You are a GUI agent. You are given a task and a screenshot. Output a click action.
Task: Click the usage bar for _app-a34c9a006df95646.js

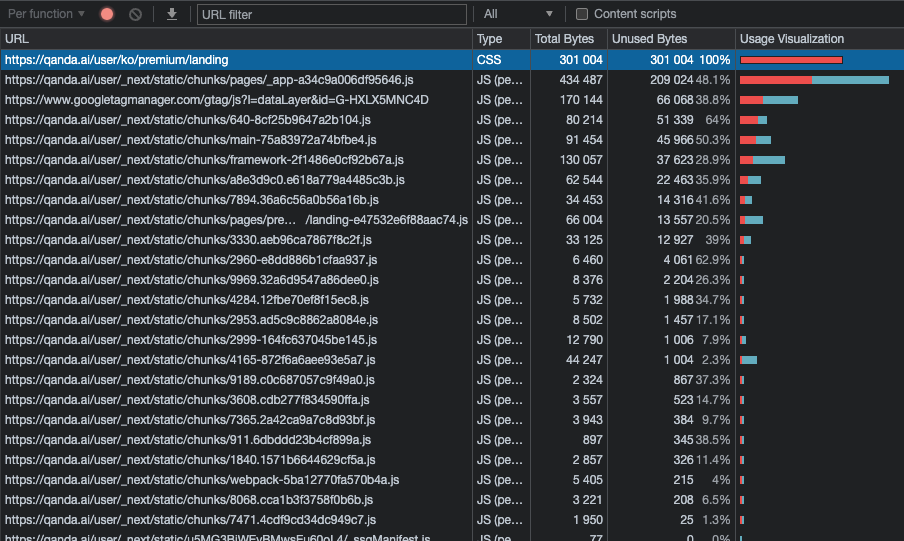(814, 80)
